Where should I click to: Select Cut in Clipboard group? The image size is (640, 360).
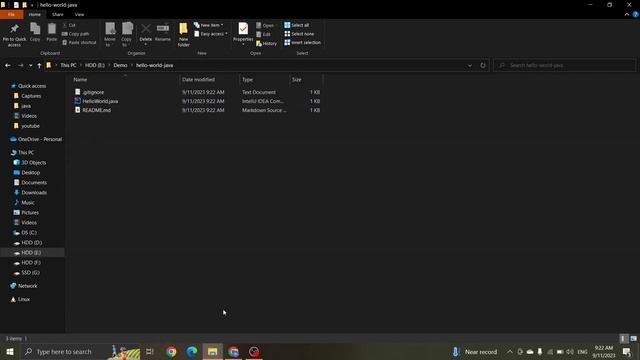pyautogui.click(x=69, y=25)
